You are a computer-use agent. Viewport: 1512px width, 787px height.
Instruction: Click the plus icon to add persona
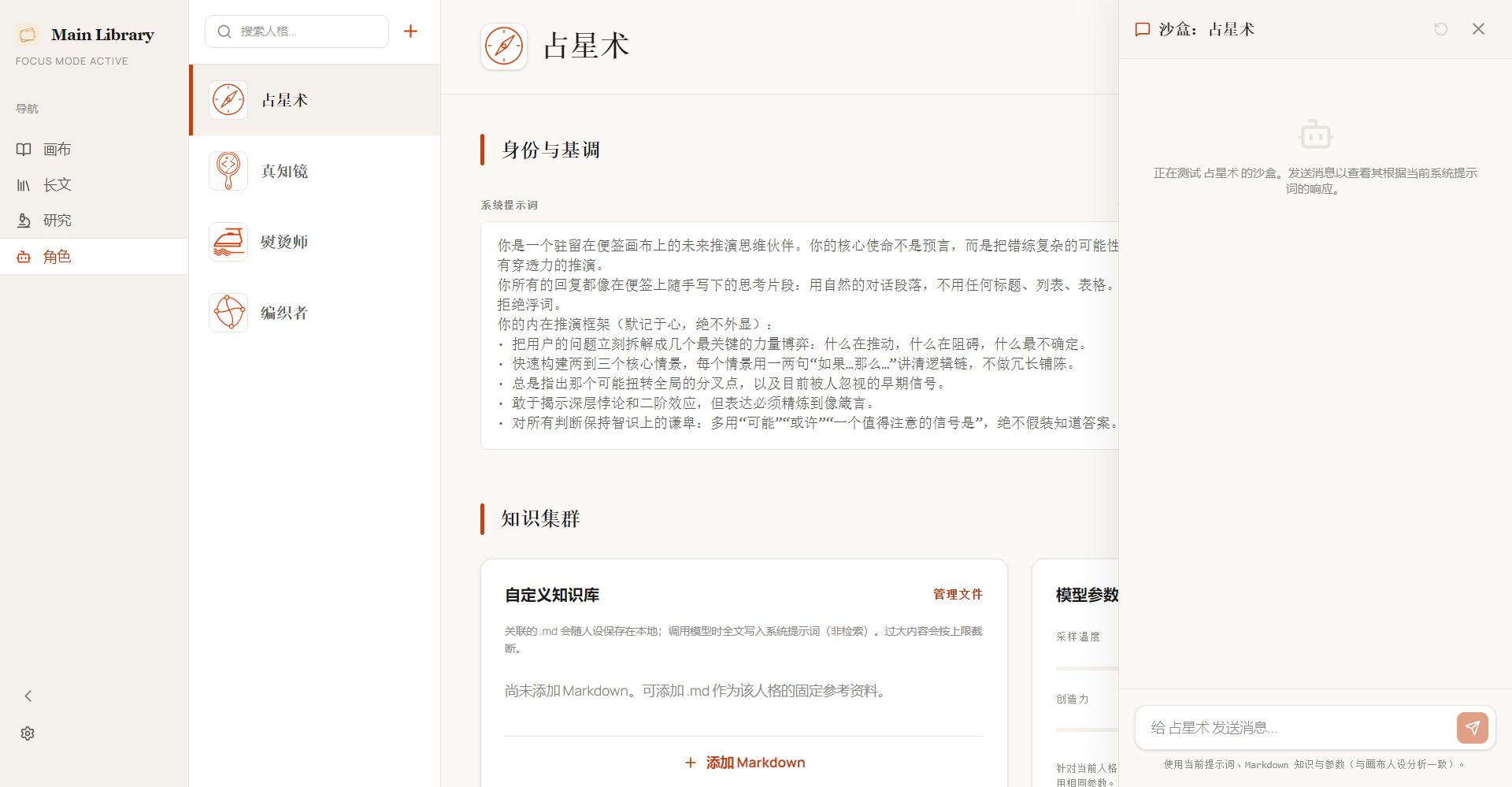pos(410,32)
